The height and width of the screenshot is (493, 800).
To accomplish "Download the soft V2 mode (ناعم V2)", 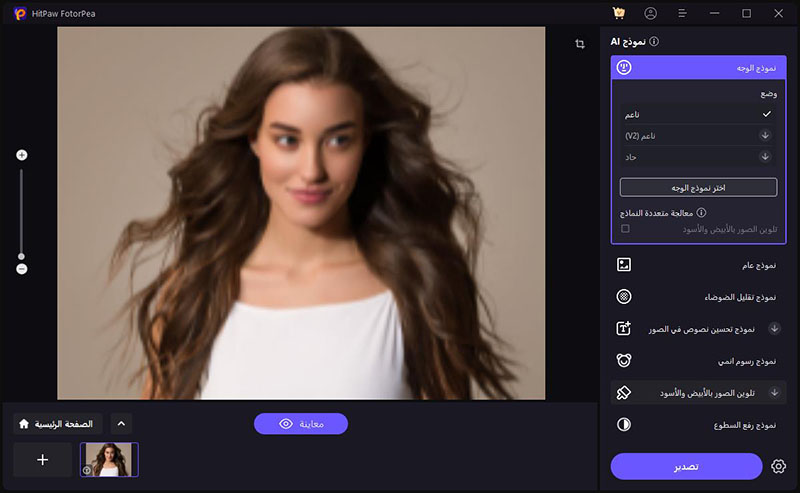I will (766, 135).
